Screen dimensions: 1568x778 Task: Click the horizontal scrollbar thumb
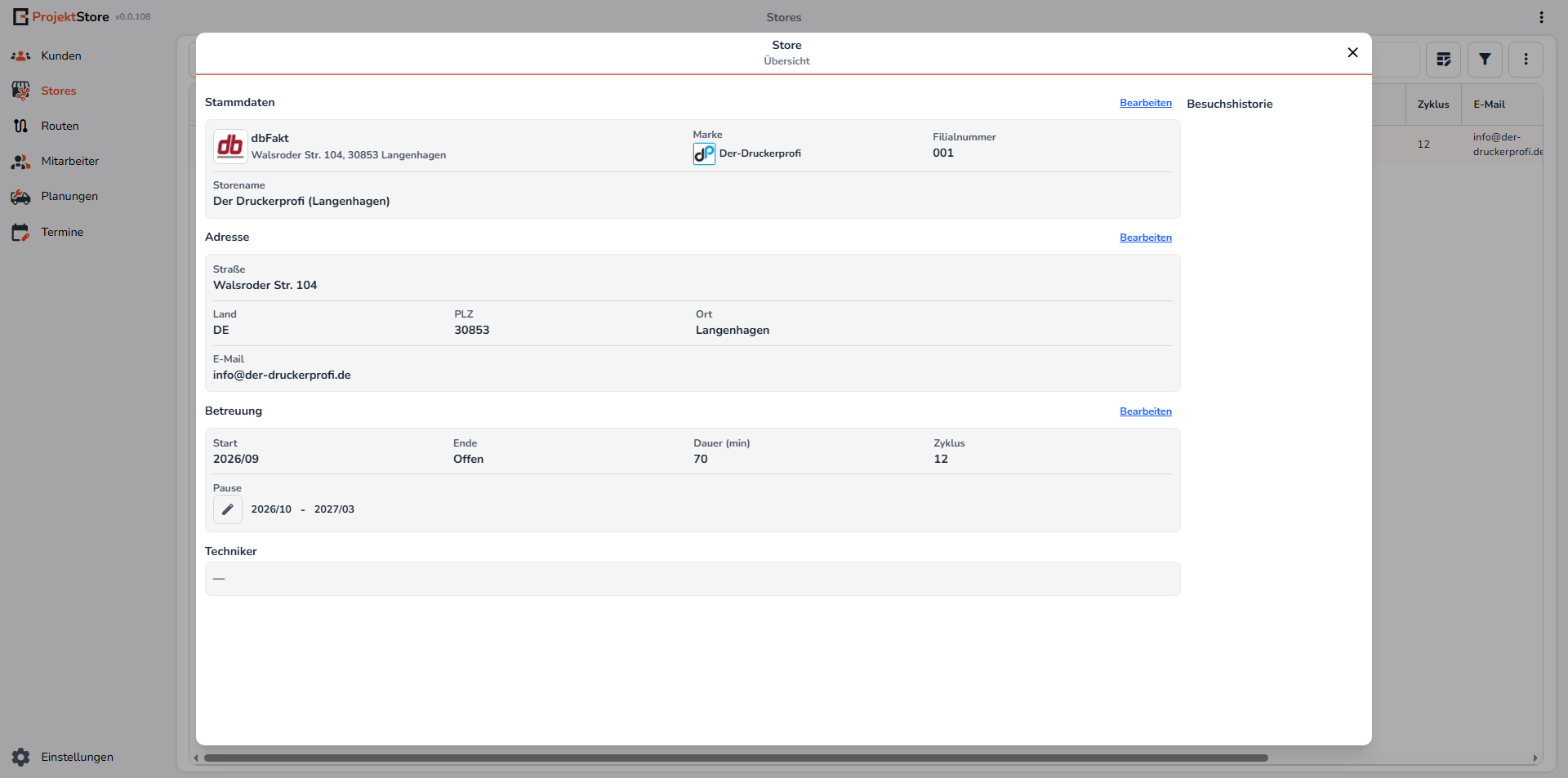click(736, 758)
